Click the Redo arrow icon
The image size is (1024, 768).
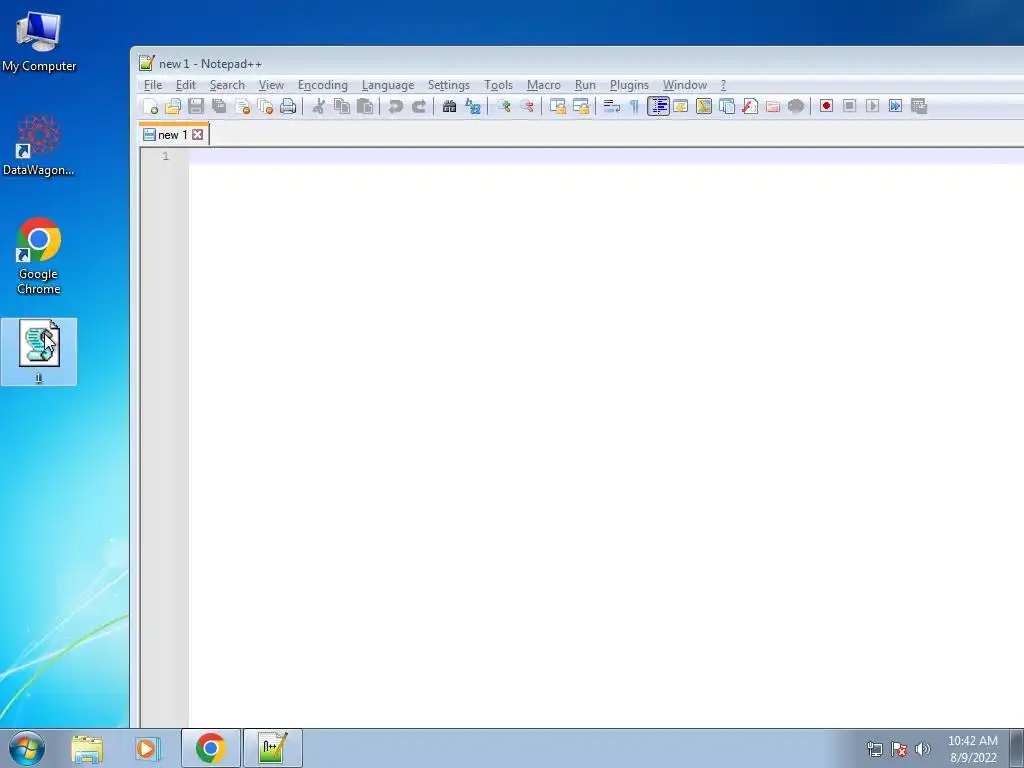tap(419, 106)
